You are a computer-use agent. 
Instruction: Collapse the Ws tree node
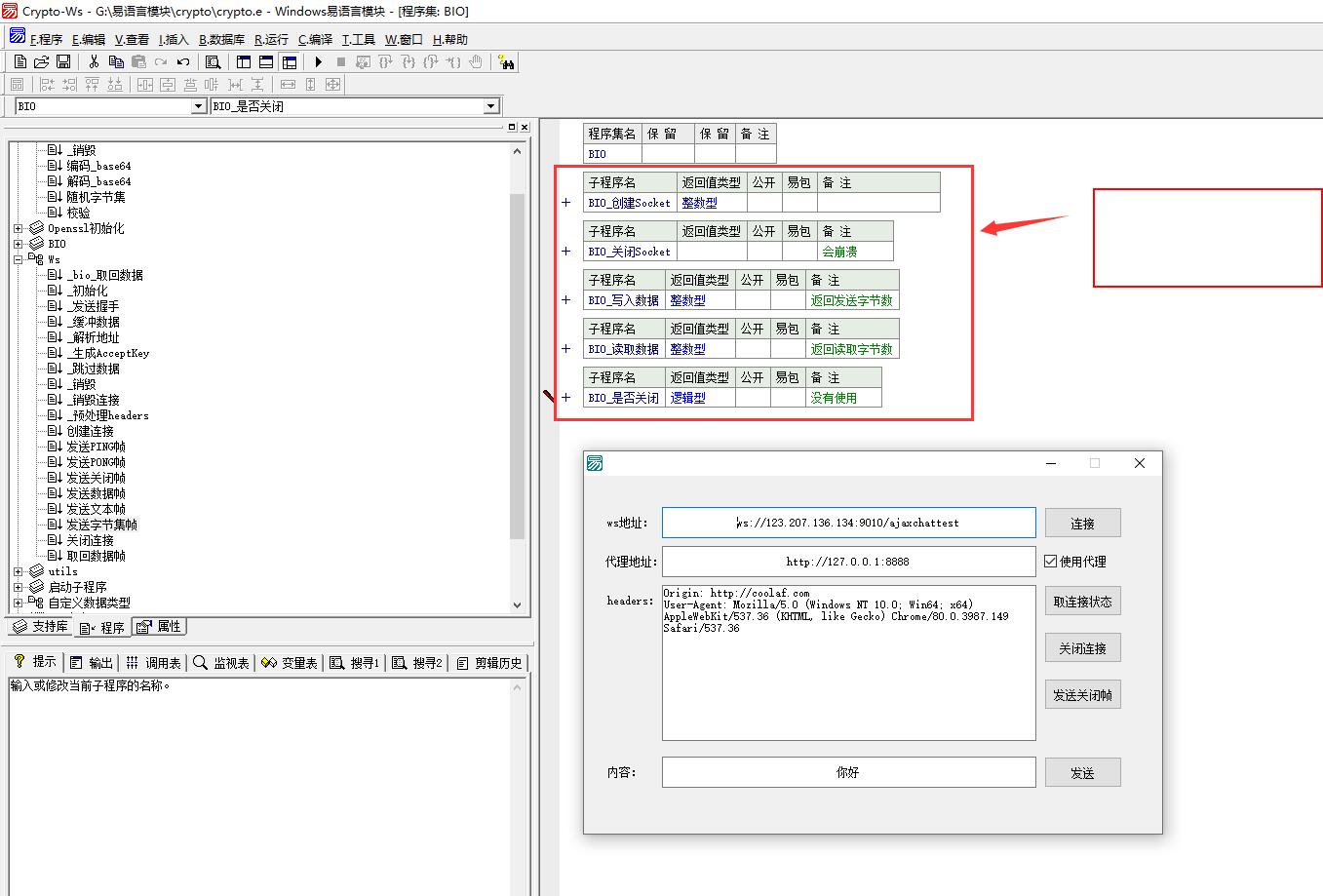click(x=18, y=259)
